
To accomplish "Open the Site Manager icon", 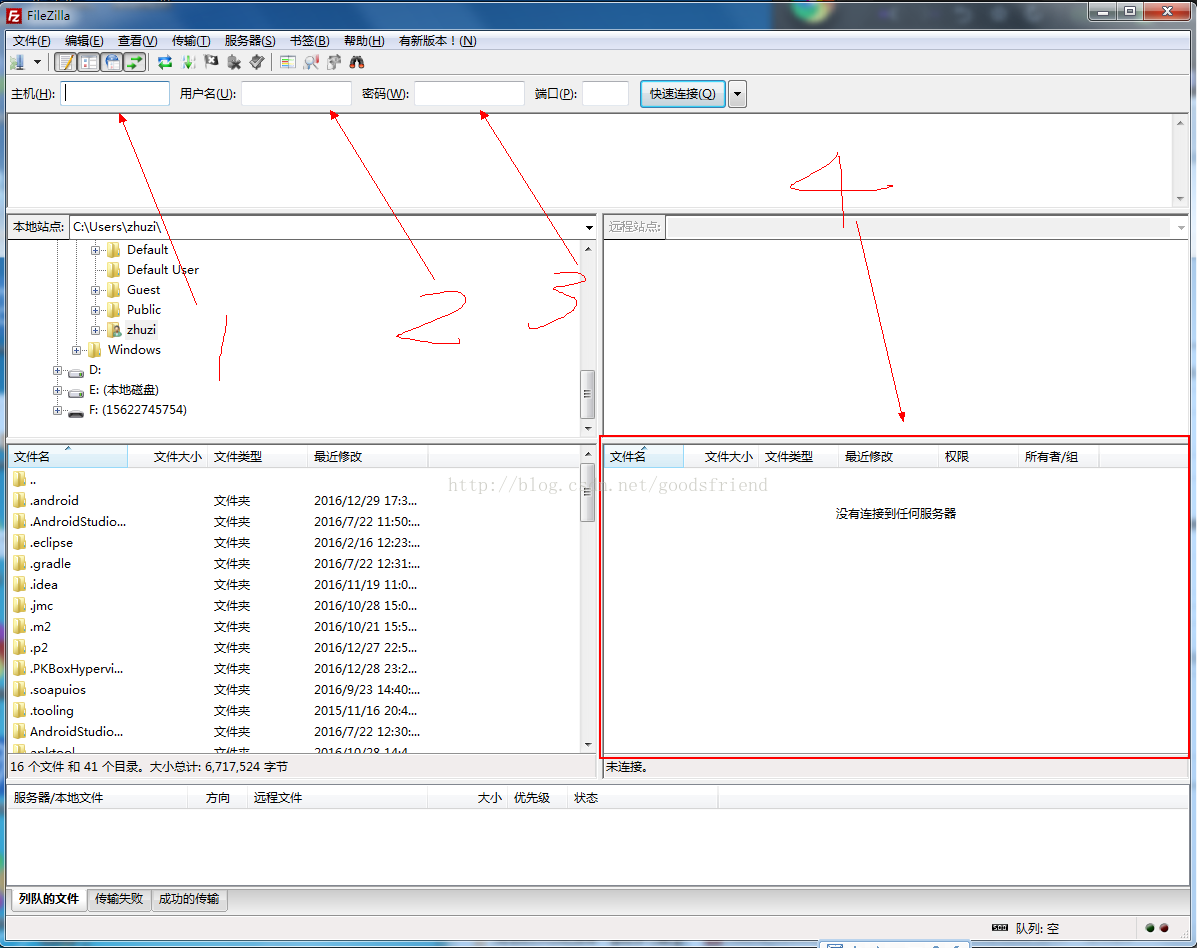I will pos(18,63).
